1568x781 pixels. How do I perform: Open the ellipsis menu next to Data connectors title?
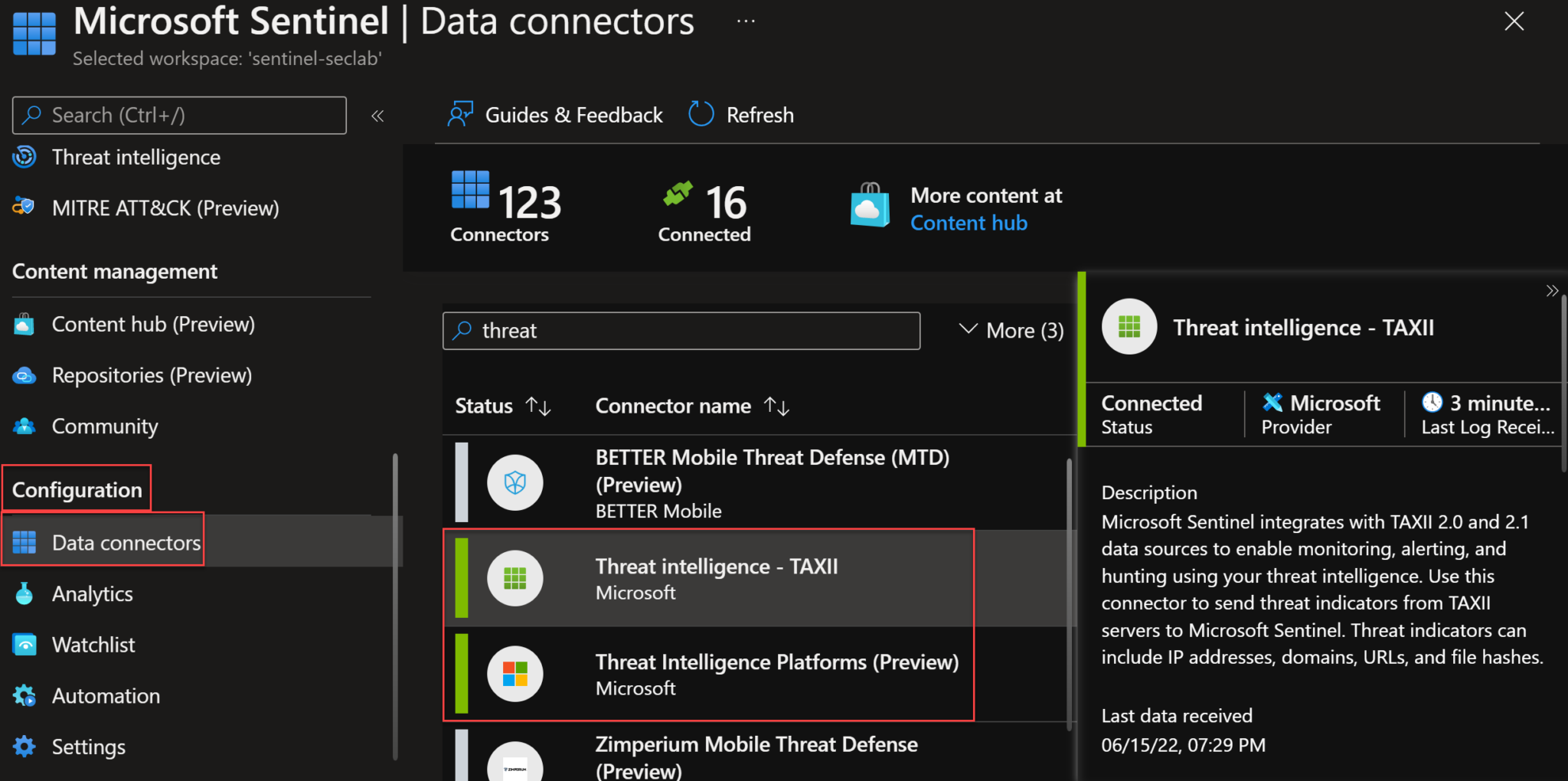point(744,21)
